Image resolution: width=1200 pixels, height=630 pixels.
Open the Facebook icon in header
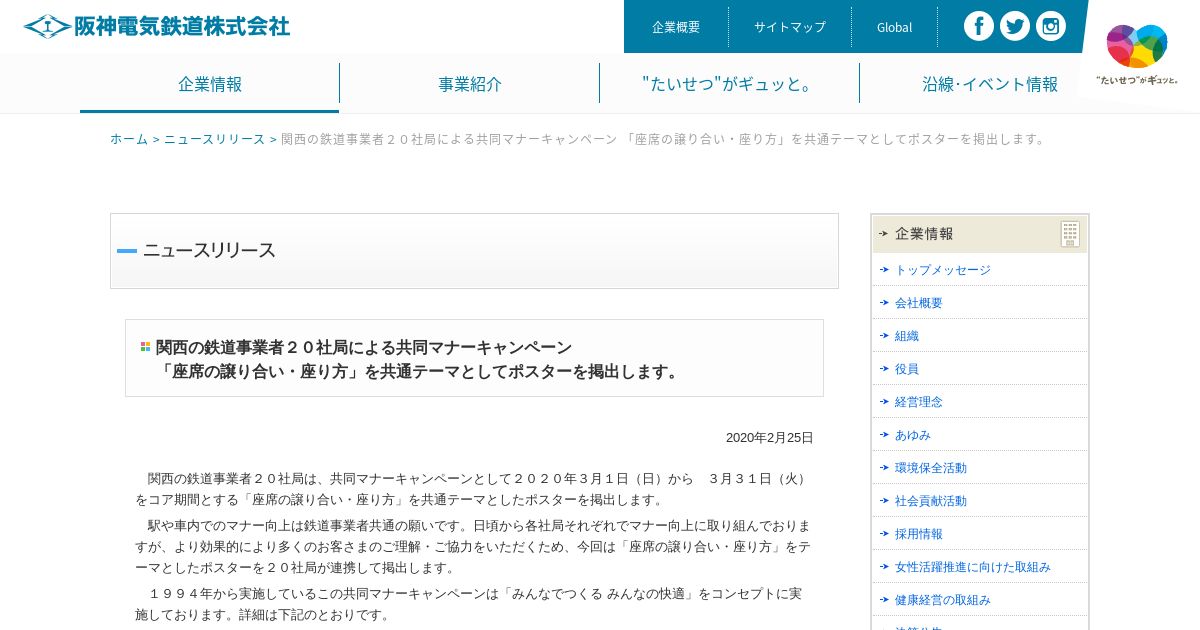tap(979, 26)
